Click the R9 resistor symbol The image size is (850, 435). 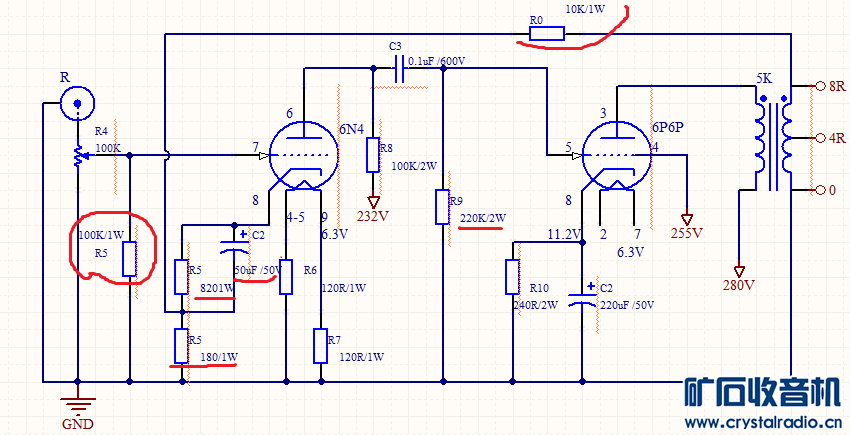[x=442, y=207]
